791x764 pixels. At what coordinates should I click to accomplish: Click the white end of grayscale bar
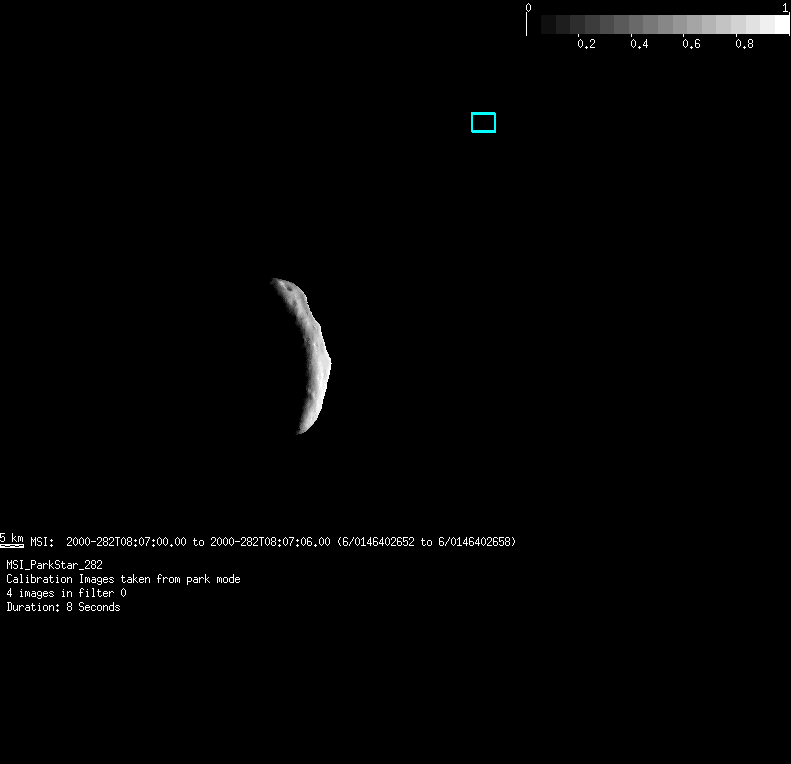780,25
